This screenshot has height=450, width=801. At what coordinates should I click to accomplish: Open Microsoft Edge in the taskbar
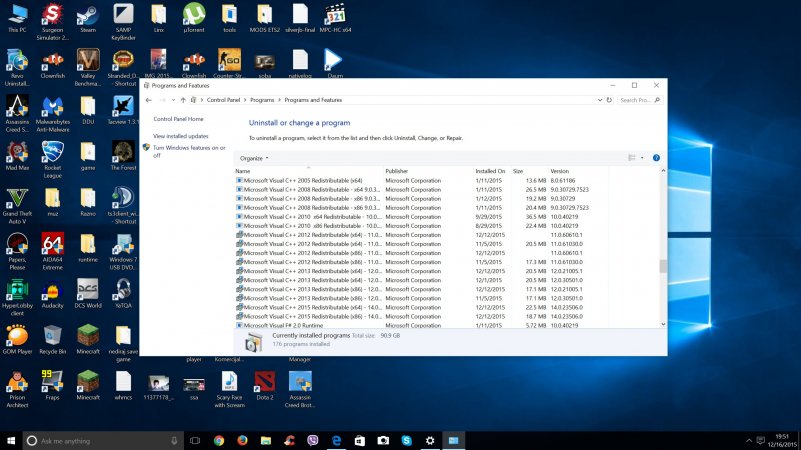[336, 440]
